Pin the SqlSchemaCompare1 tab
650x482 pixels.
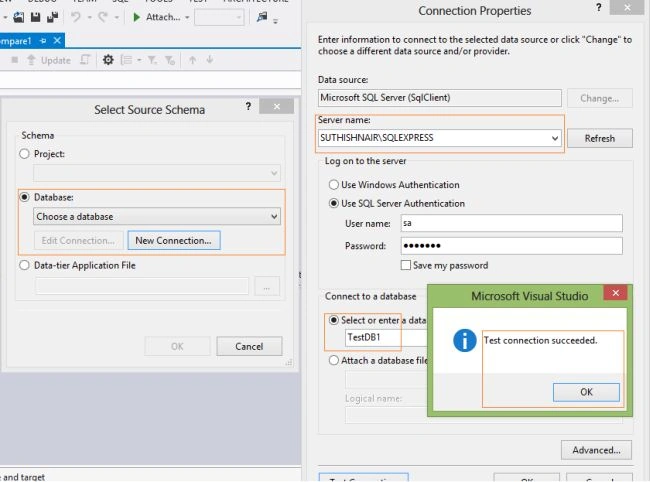(x=43, y=41)
